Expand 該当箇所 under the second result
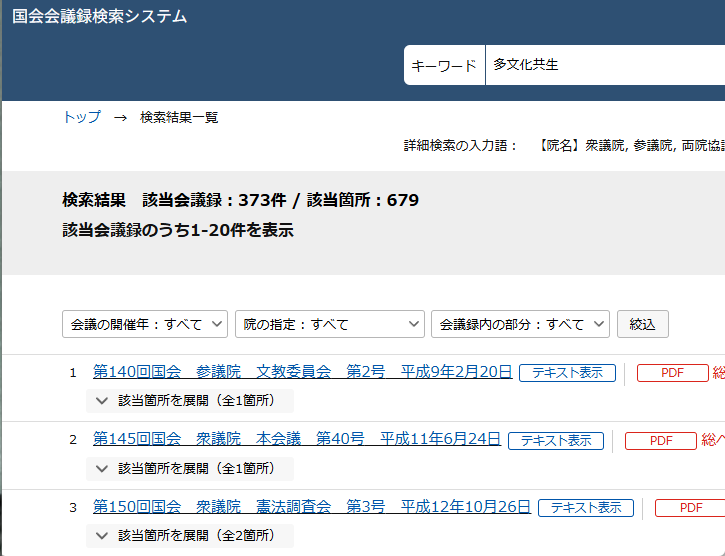725x556 pixels. (x=190, y=468)
